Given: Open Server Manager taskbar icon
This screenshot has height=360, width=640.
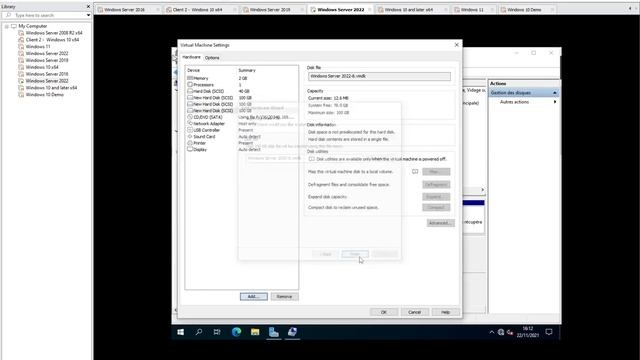Looking at the screenshot, I should pyautogui.click(x=273, y=332).
